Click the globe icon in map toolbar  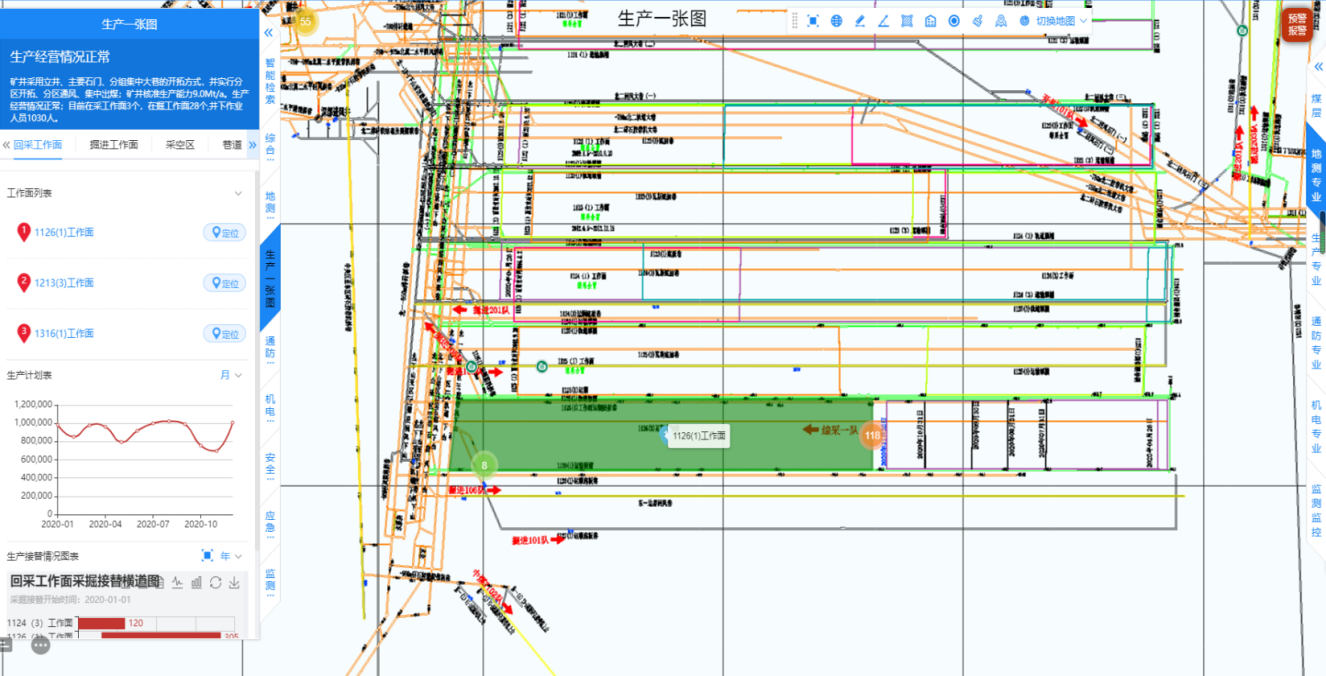pos(837,21)
